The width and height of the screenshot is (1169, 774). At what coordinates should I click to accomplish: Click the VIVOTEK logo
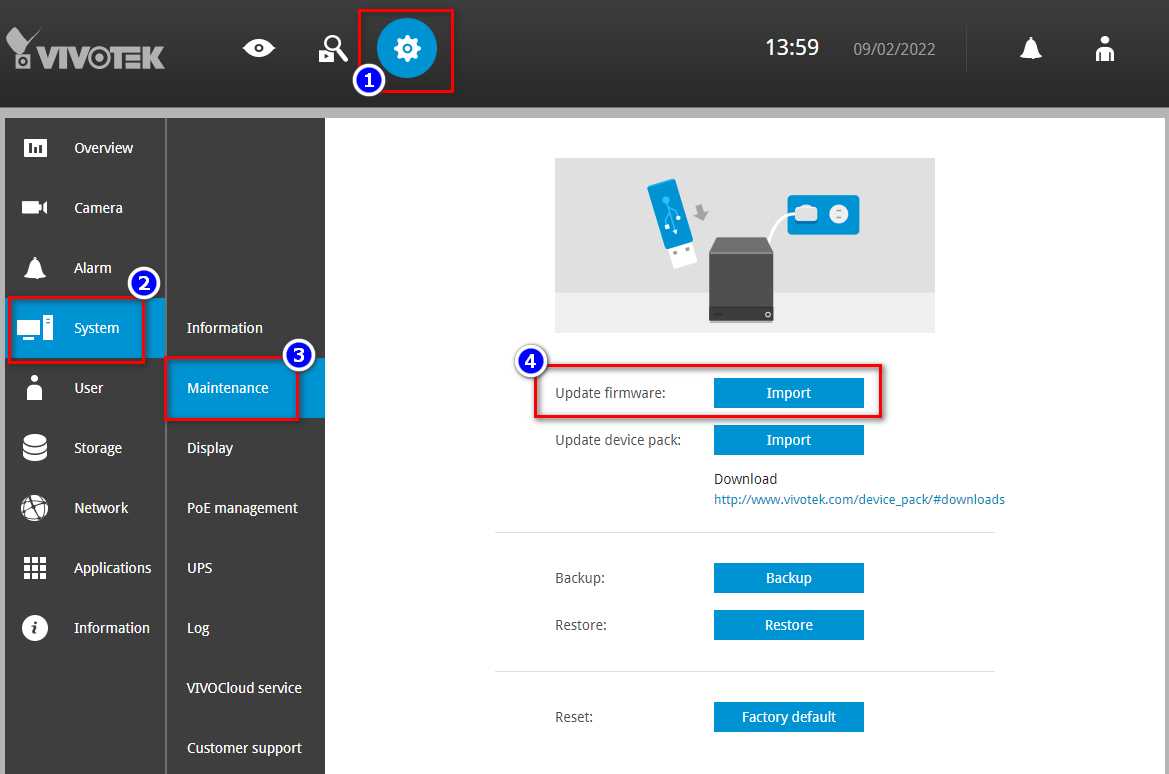pos(85,48)
